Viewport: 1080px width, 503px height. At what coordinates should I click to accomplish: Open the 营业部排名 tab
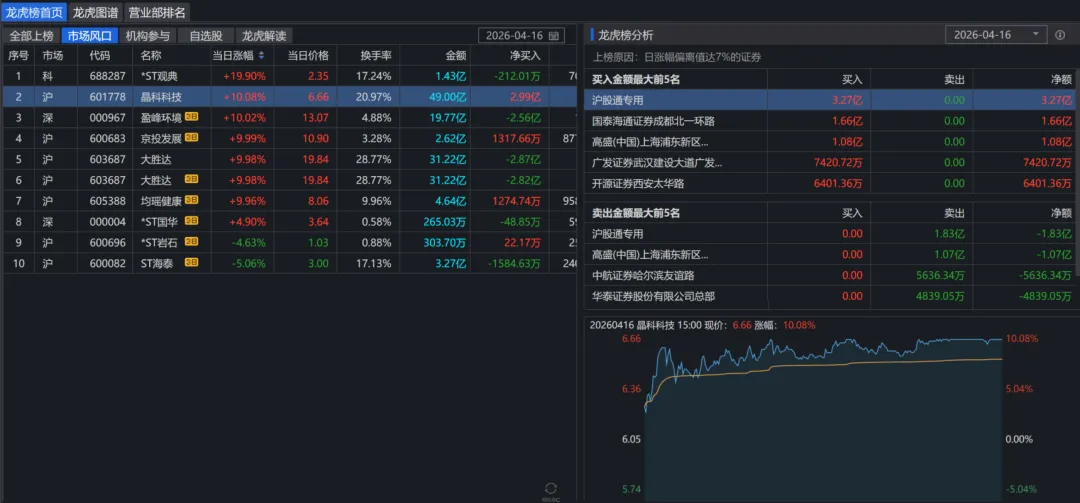point(156,12)
